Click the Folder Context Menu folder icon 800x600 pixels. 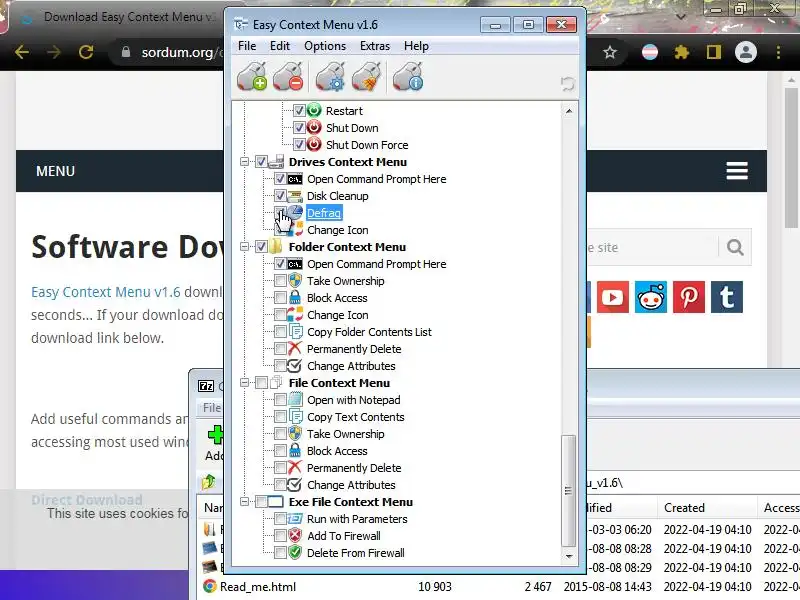(276, 246)
